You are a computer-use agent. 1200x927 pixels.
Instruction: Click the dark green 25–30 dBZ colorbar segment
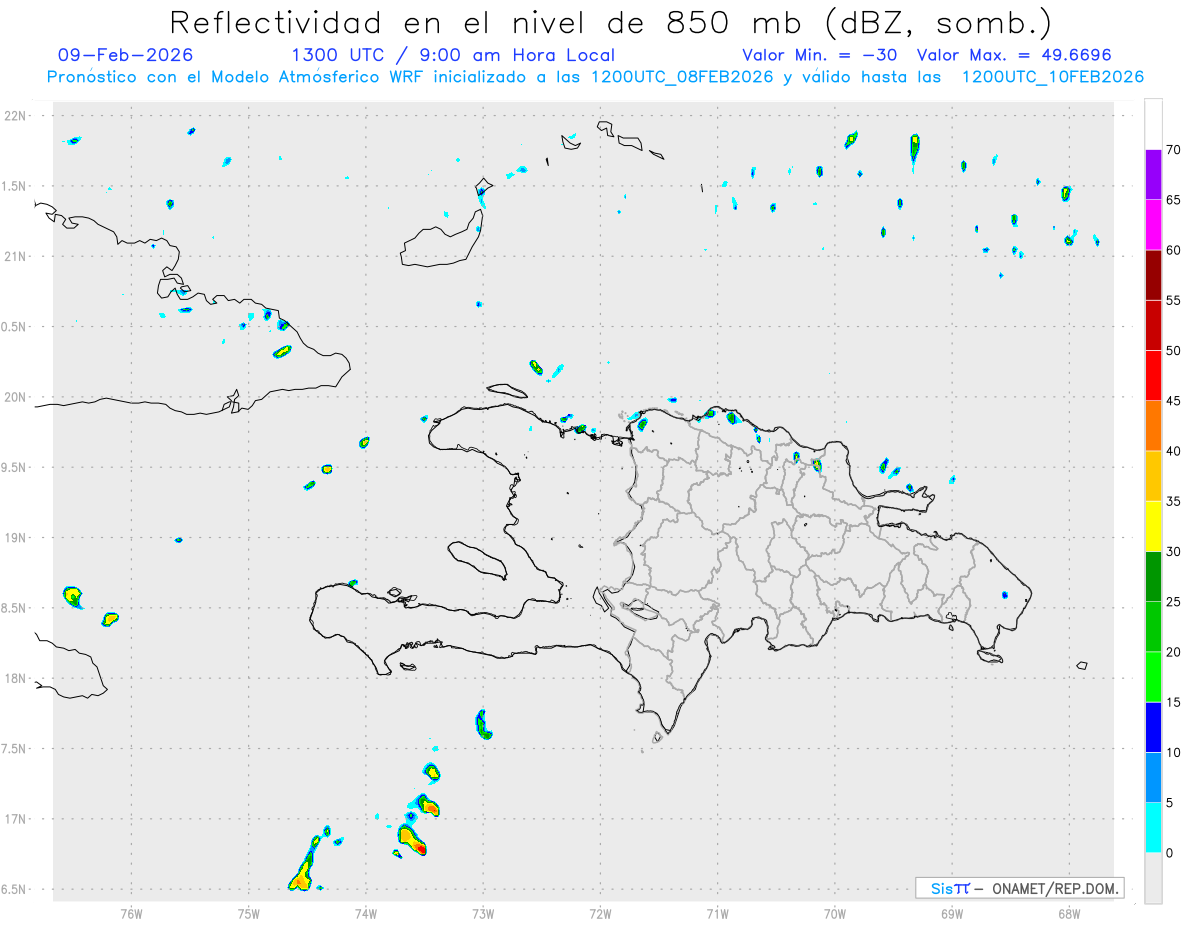[1153, 577]
